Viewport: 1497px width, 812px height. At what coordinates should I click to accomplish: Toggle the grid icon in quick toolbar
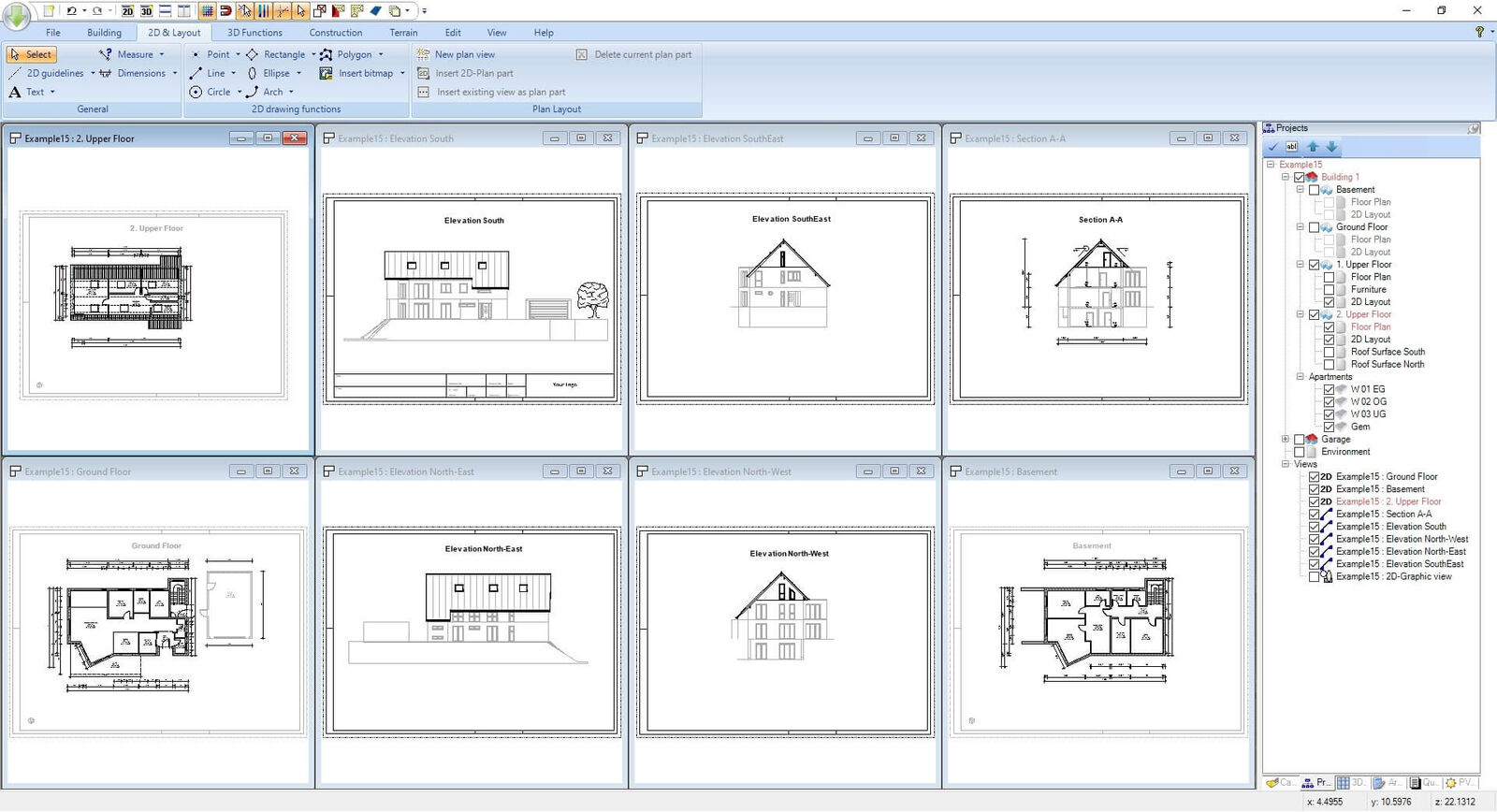pos(207,11)
